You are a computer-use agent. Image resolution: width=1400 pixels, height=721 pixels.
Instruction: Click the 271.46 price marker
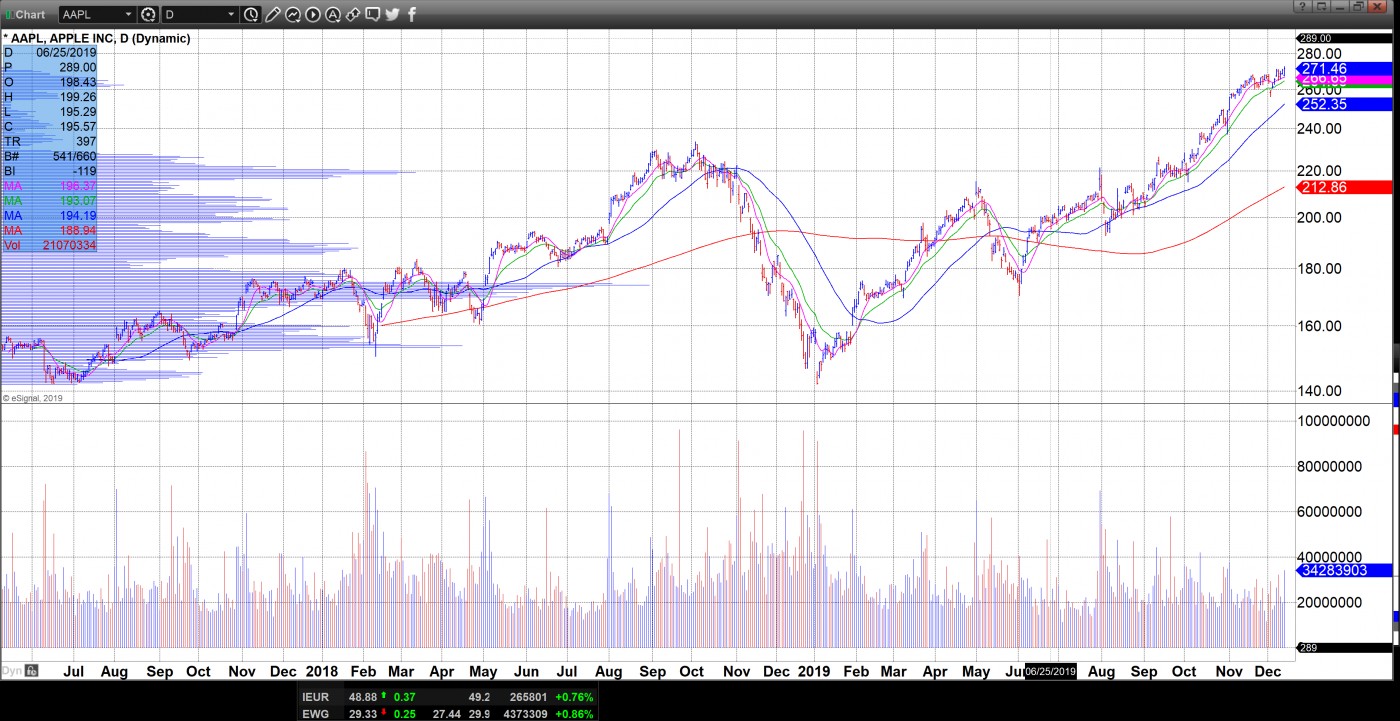click(x=1344, y=69)
